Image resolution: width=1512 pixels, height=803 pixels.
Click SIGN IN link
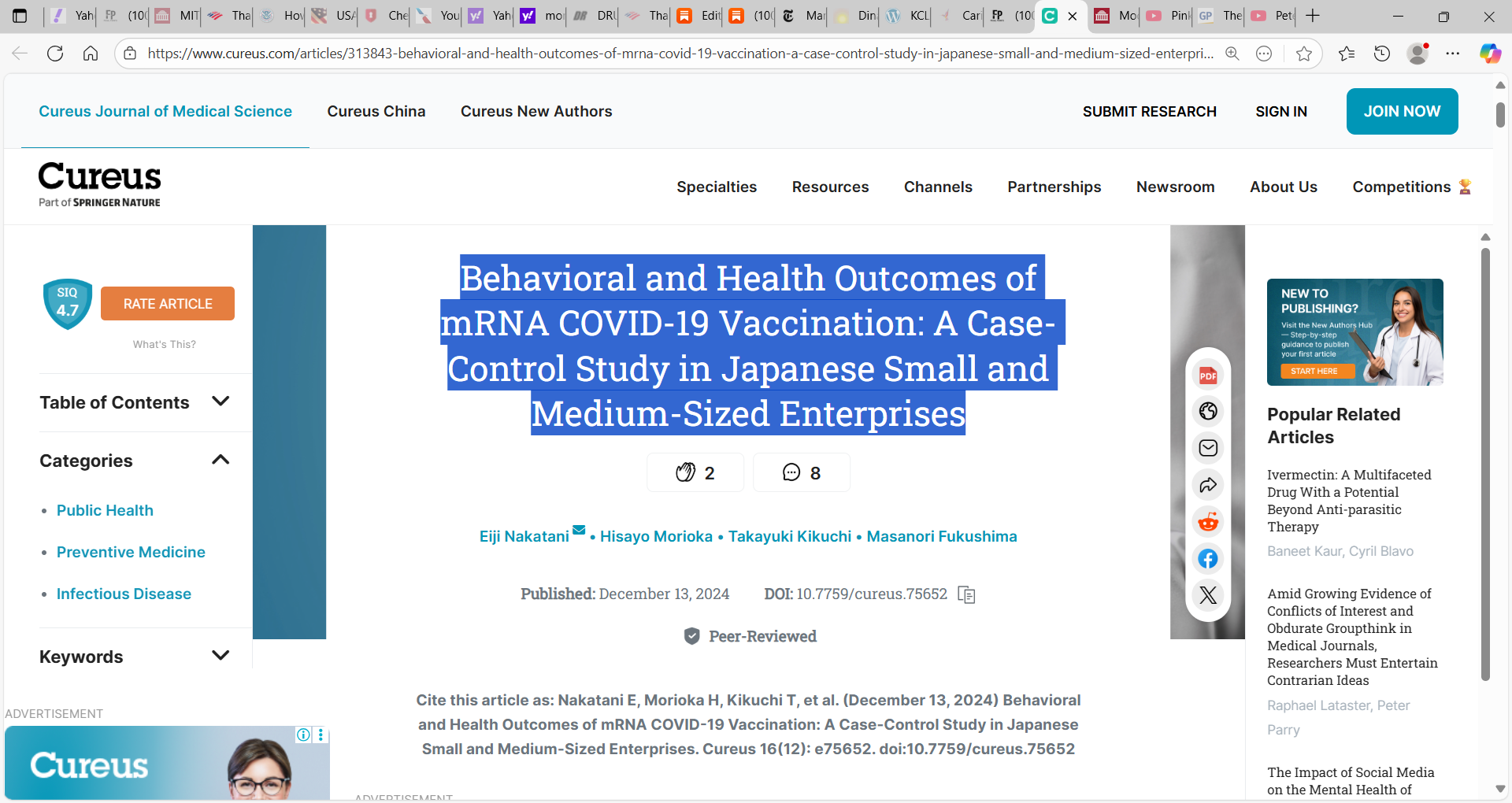pos(1281,111)
